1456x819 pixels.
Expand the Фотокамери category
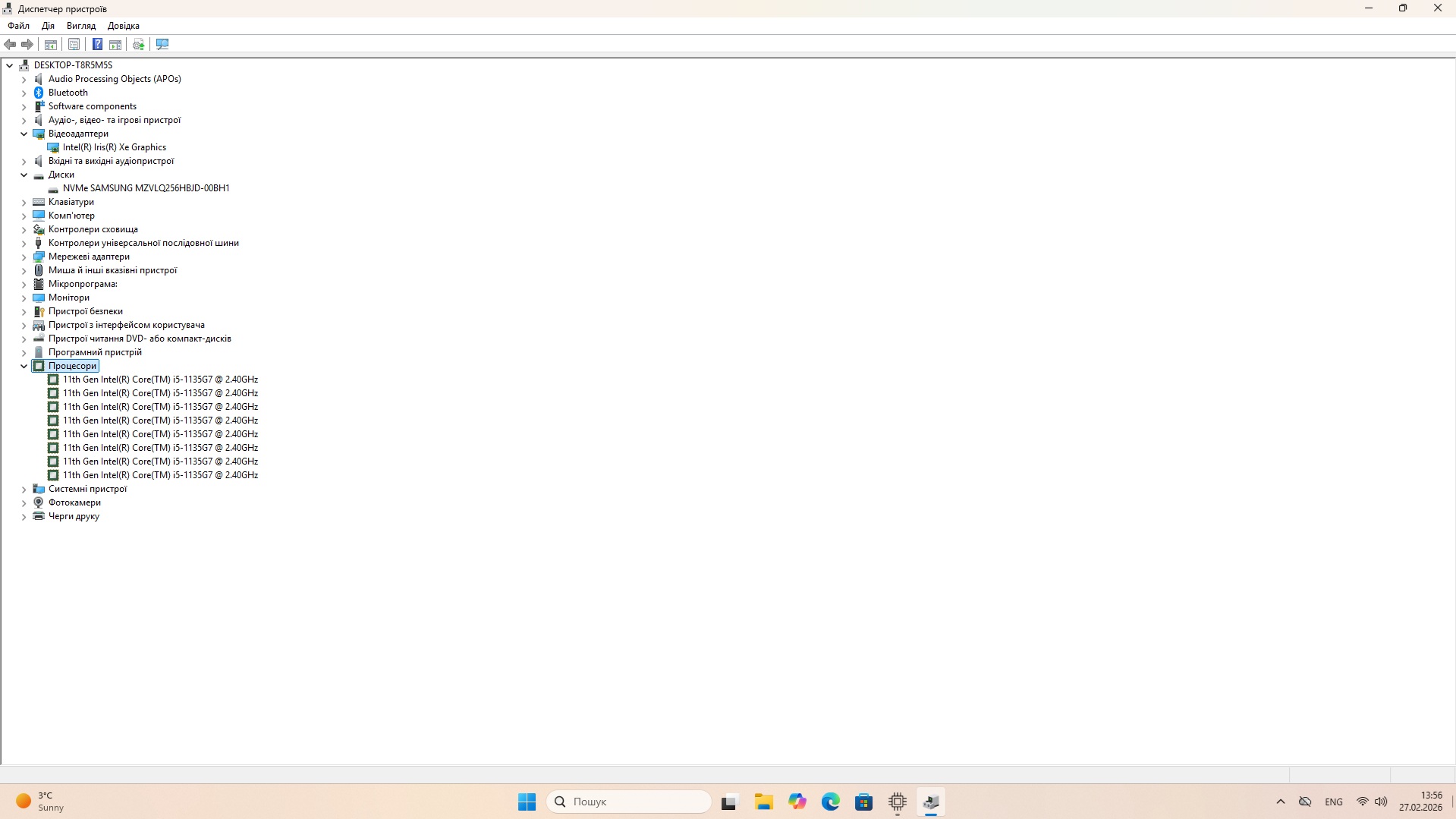pos(24,502)
